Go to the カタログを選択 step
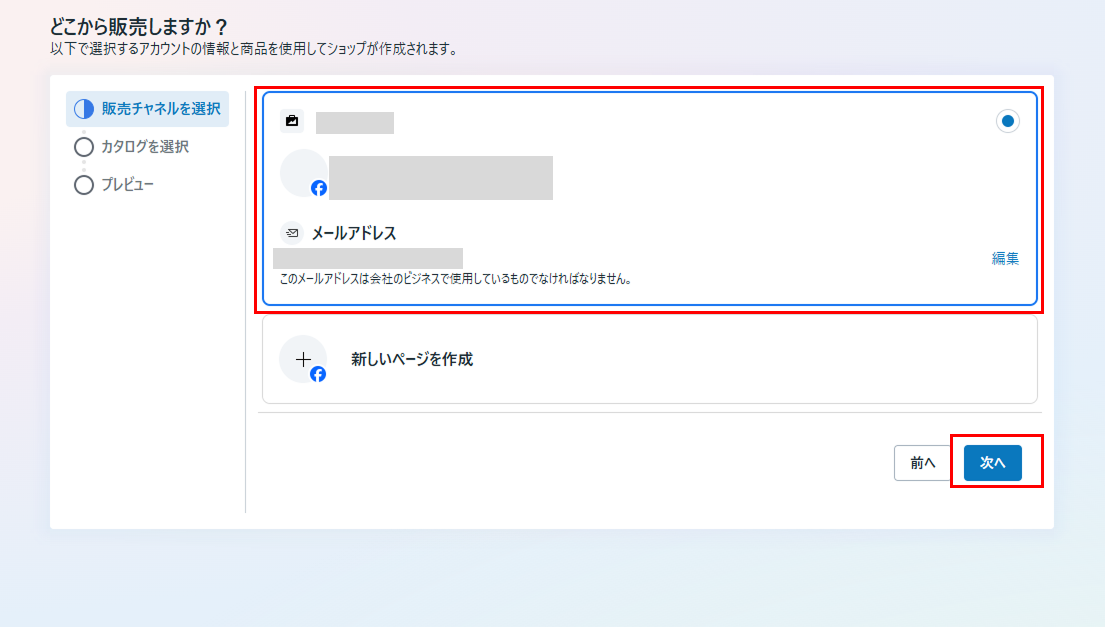 [145, 147]
